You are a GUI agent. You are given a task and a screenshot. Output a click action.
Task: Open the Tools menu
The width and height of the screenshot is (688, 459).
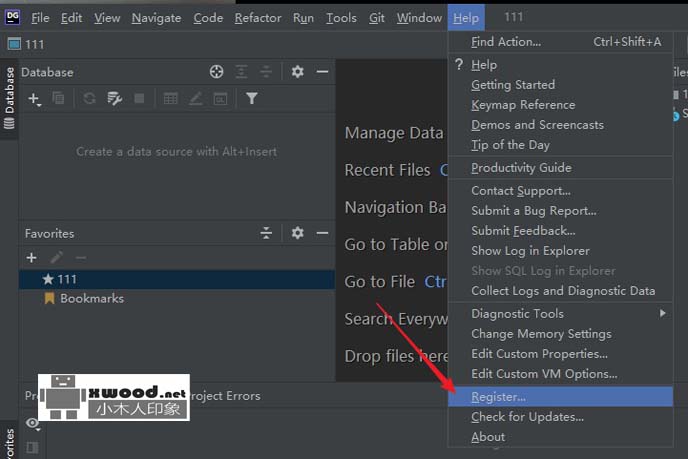click(x=341, y=18)
